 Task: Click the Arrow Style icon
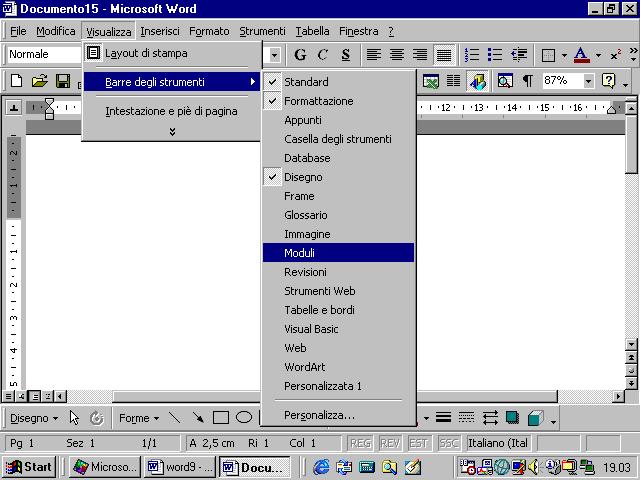490,418
